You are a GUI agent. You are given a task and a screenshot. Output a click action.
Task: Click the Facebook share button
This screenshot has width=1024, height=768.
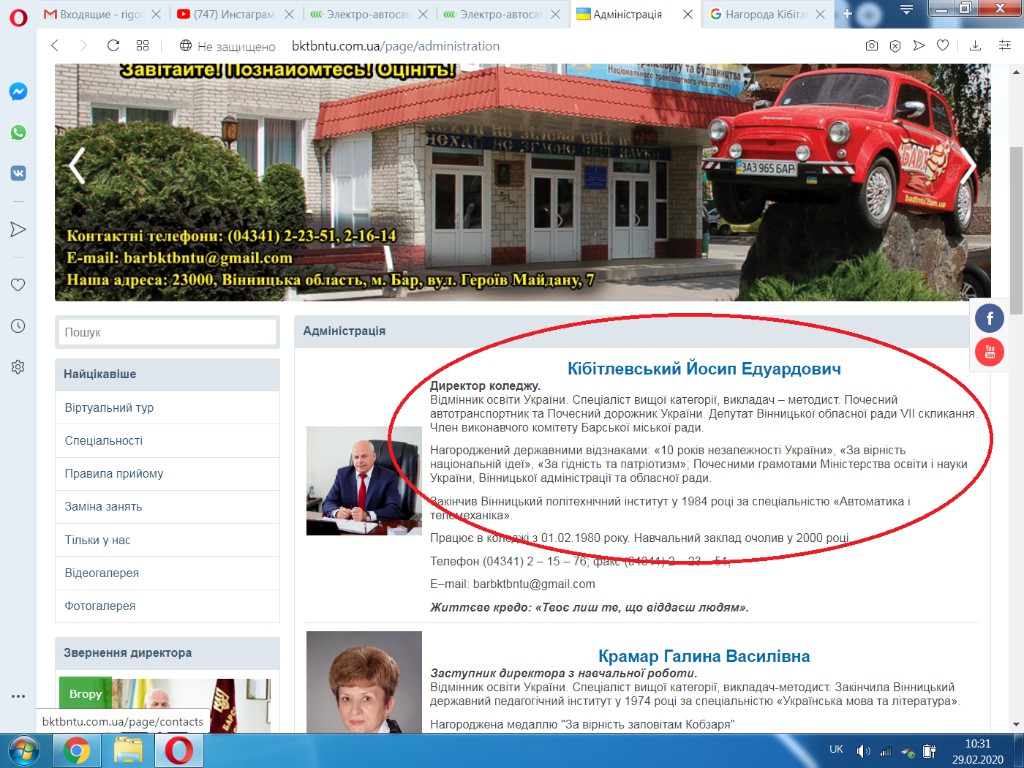989,318
